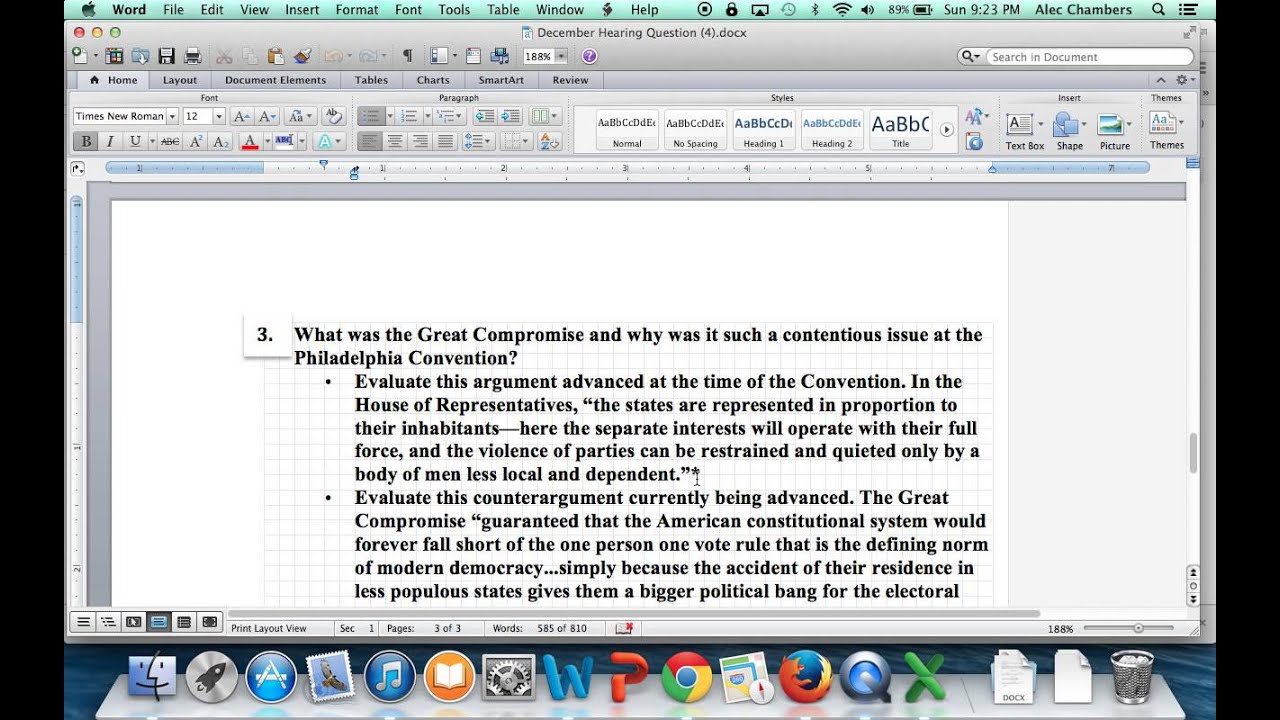Open the Change Case Aa dropdown
1280x720 pixels.
click(x=299, y=116)
